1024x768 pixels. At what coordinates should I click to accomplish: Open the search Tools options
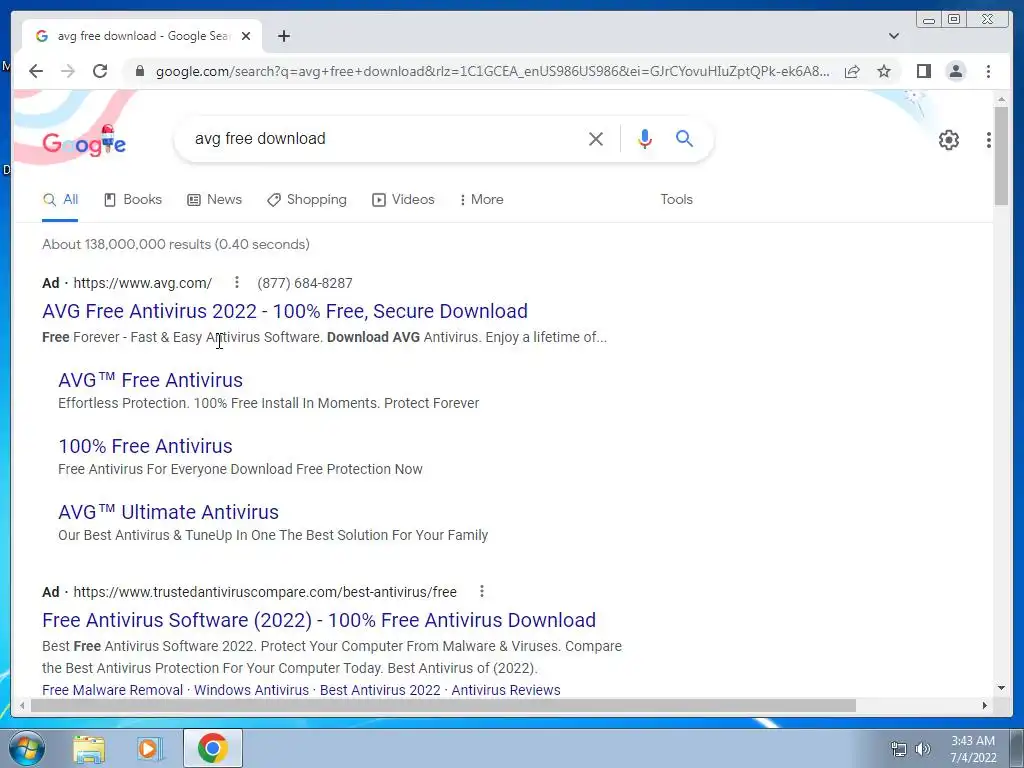[676, 200]
